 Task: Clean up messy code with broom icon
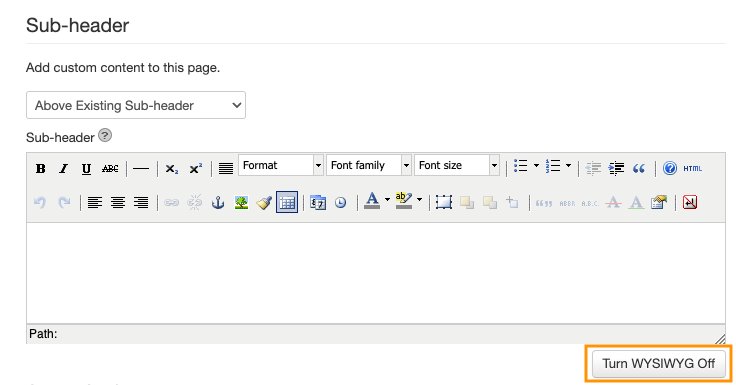click(x=264, y=202)
